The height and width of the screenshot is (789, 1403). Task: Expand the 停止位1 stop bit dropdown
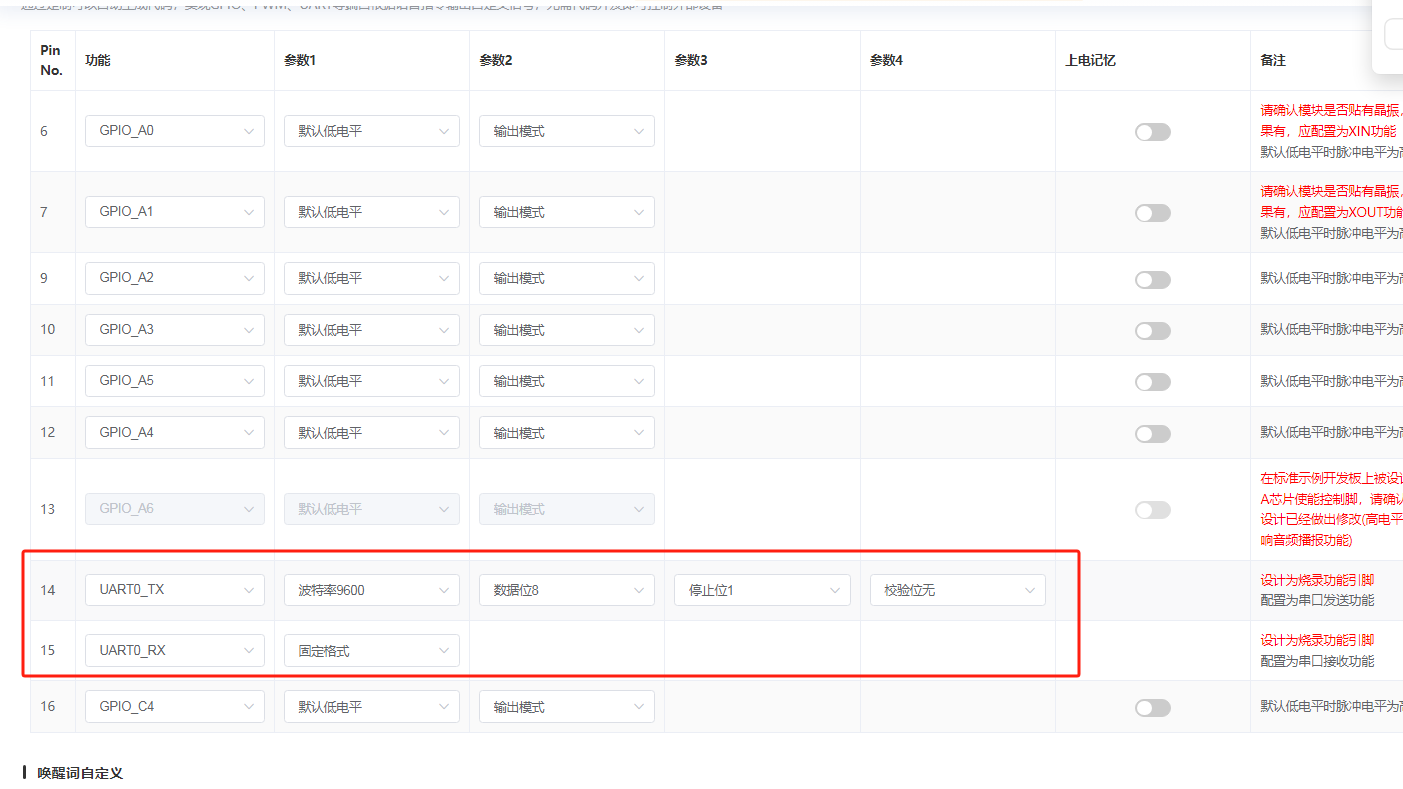click(761, 590)
